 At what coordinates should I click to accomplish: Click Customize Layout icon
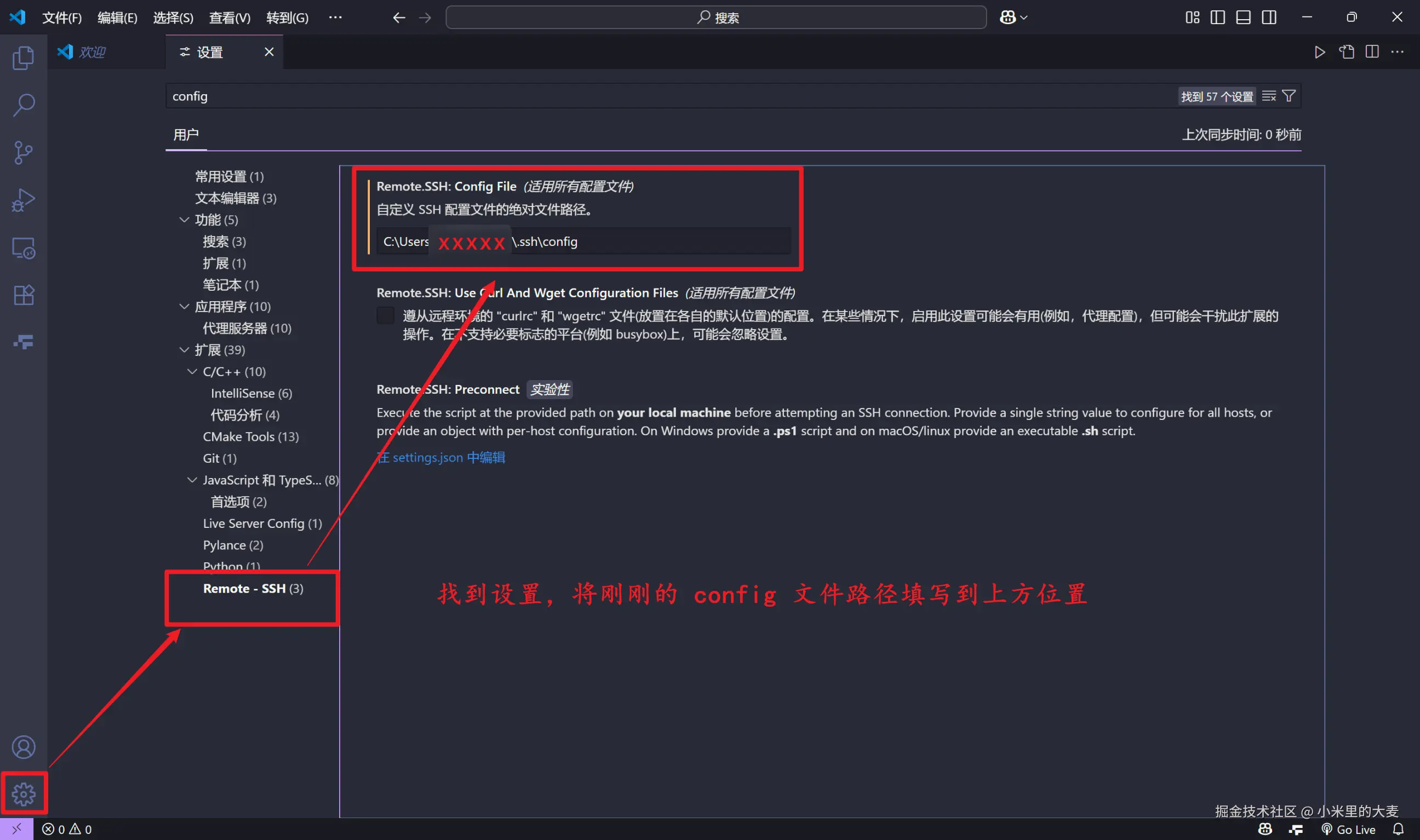[x=1193, y=18]
